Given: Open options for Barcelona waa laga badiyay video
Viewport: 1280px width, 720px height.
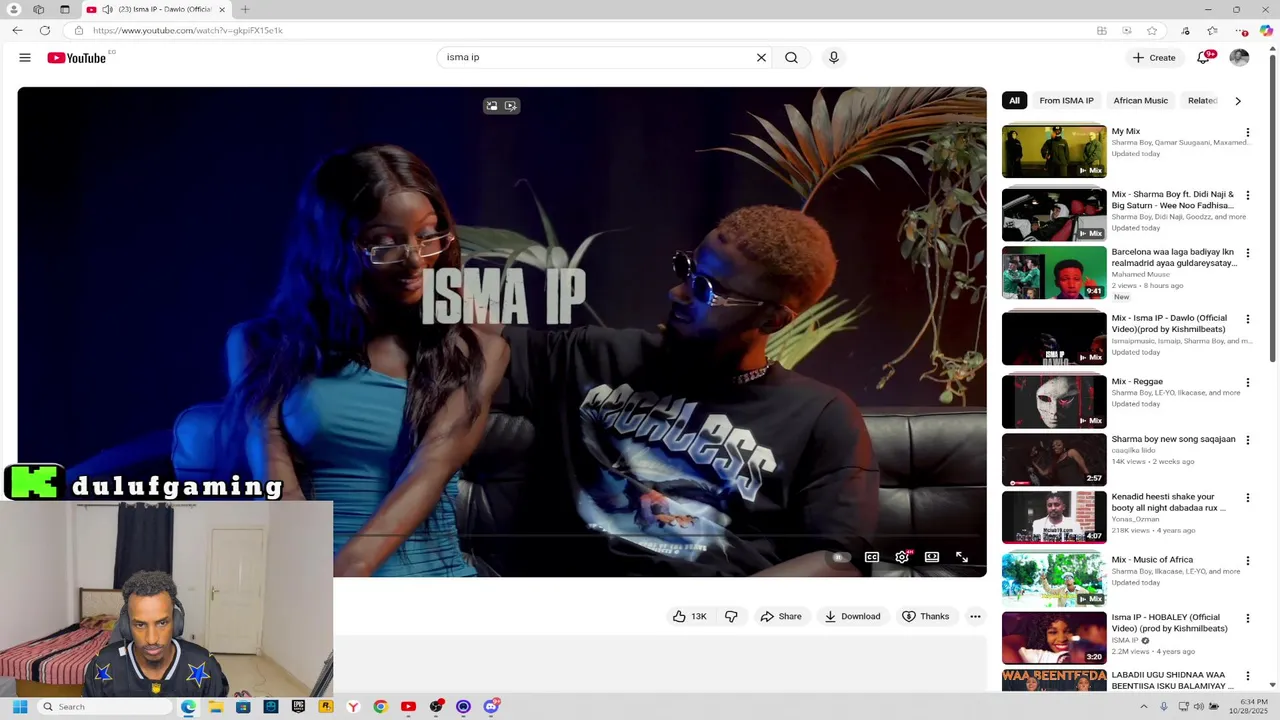Looking at the screenshot, I should (x=1247, y=253).
